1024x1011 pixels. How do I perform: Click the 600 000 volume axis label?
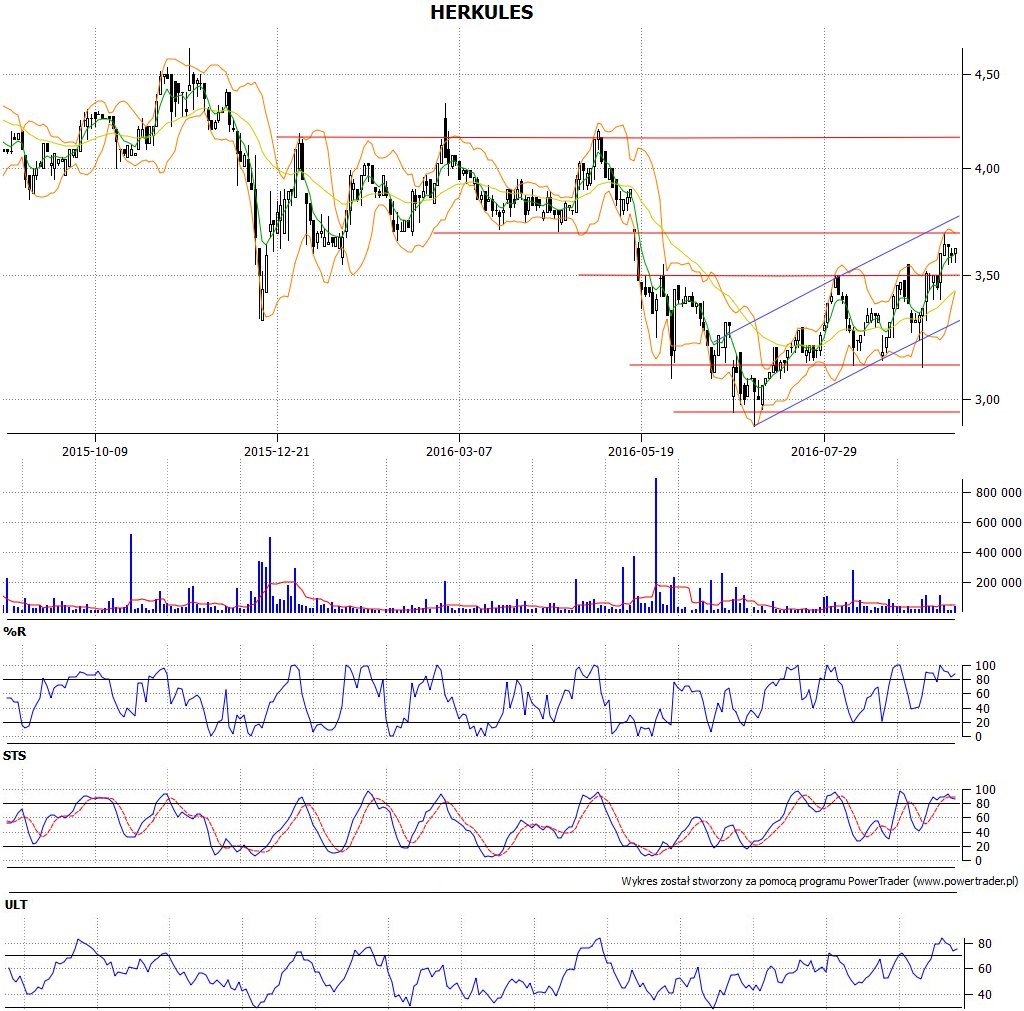[998, 522]
